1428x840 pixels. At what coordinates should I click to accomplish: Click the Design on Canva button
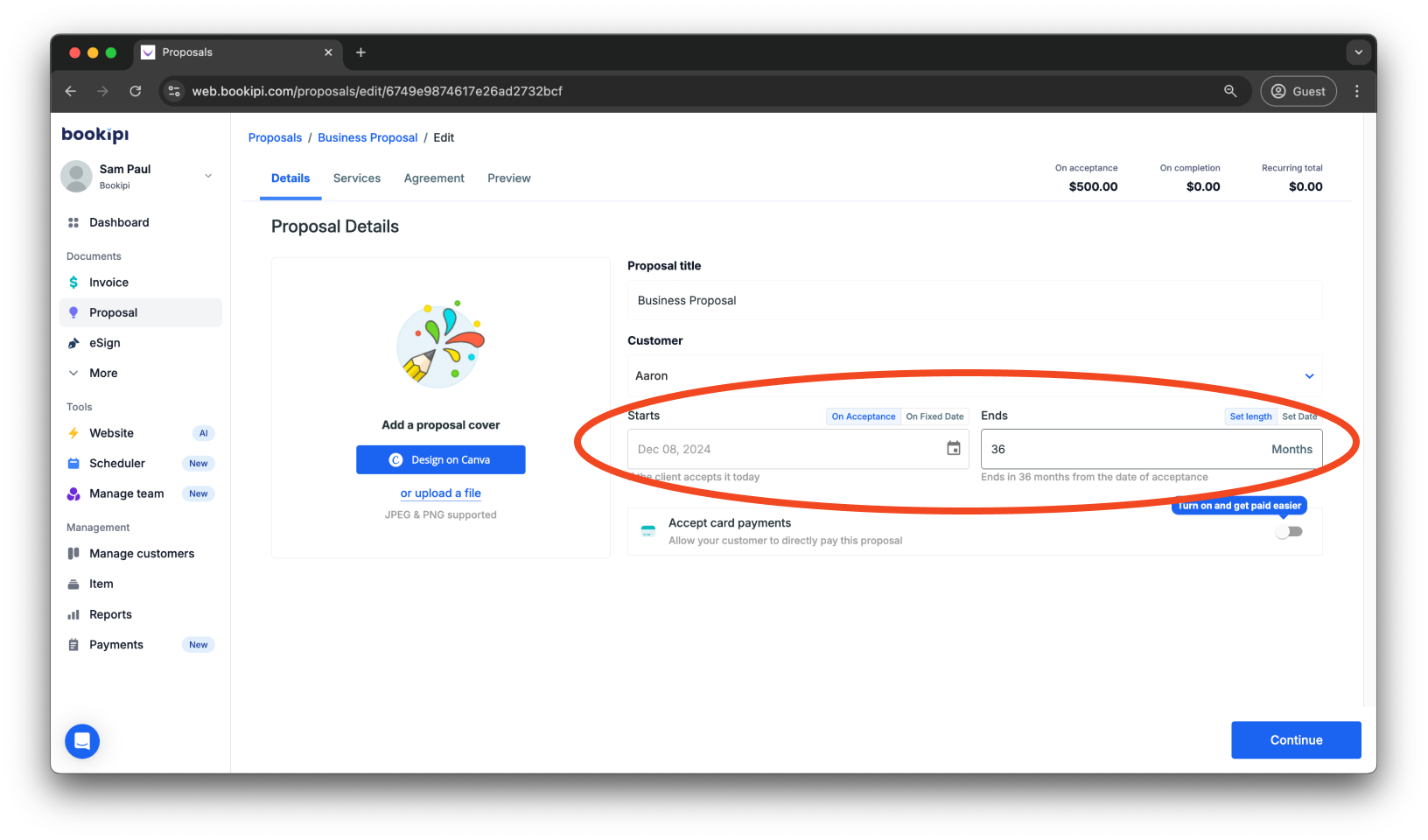440,458
